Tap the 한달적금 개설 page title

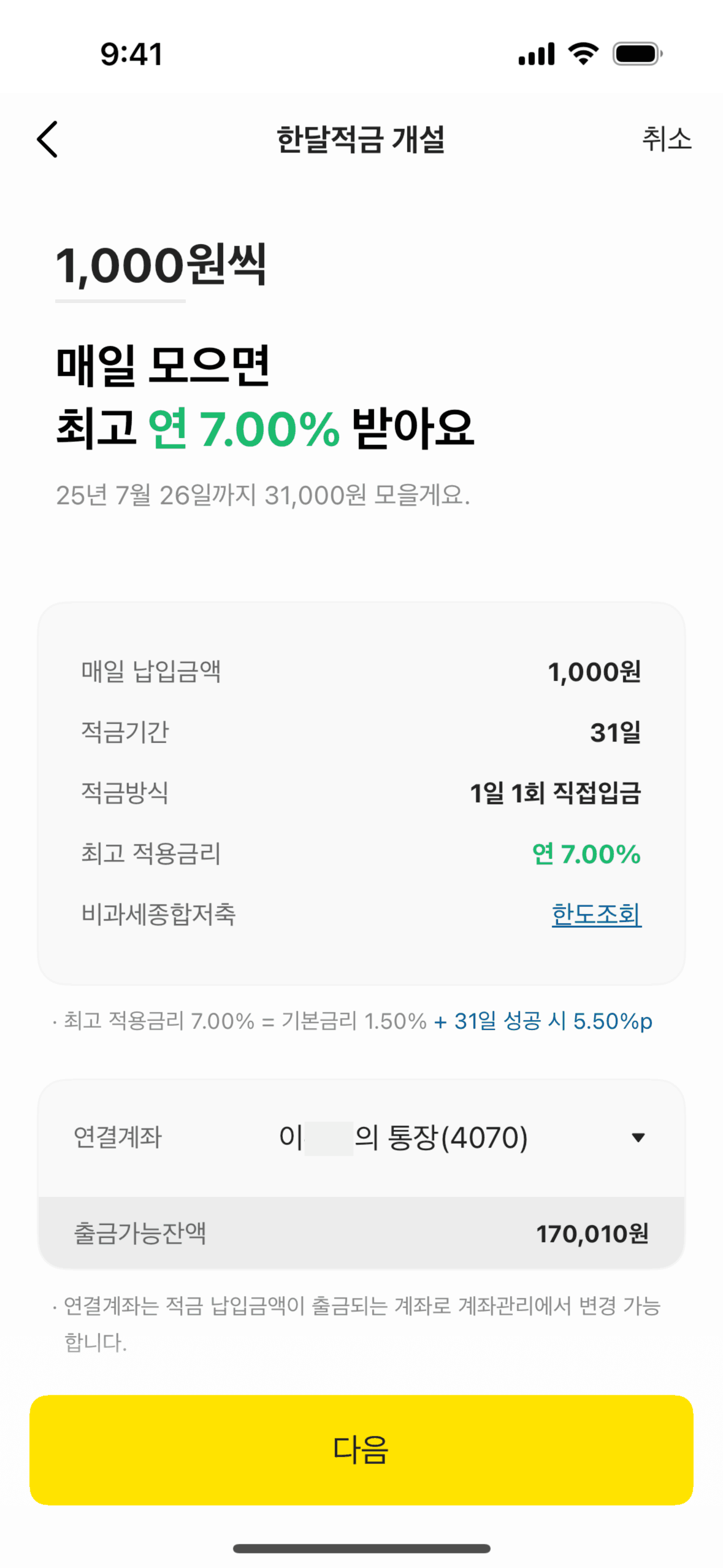point(361,139)
